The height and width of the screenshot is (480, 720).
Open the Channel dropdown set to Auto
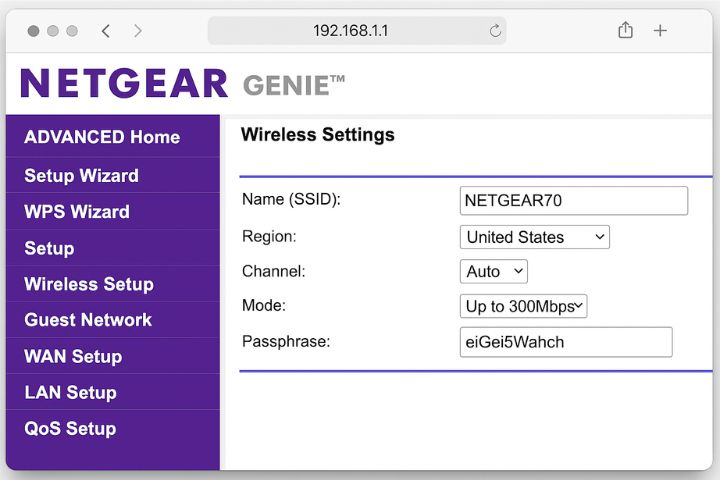pos(494,271)
